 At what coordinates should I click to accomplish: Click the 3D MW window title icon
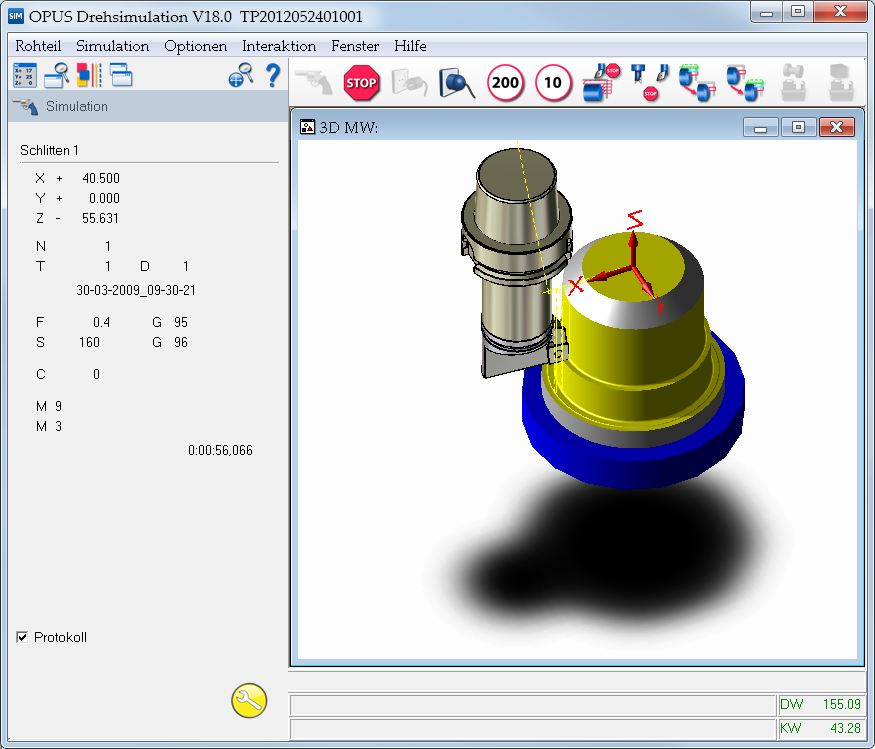[x=307, y=127]
